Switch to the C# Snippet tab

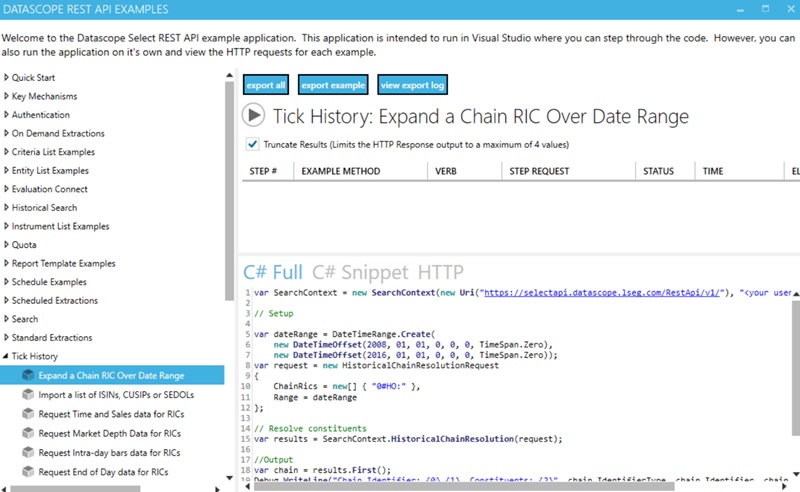pos(360,272)
